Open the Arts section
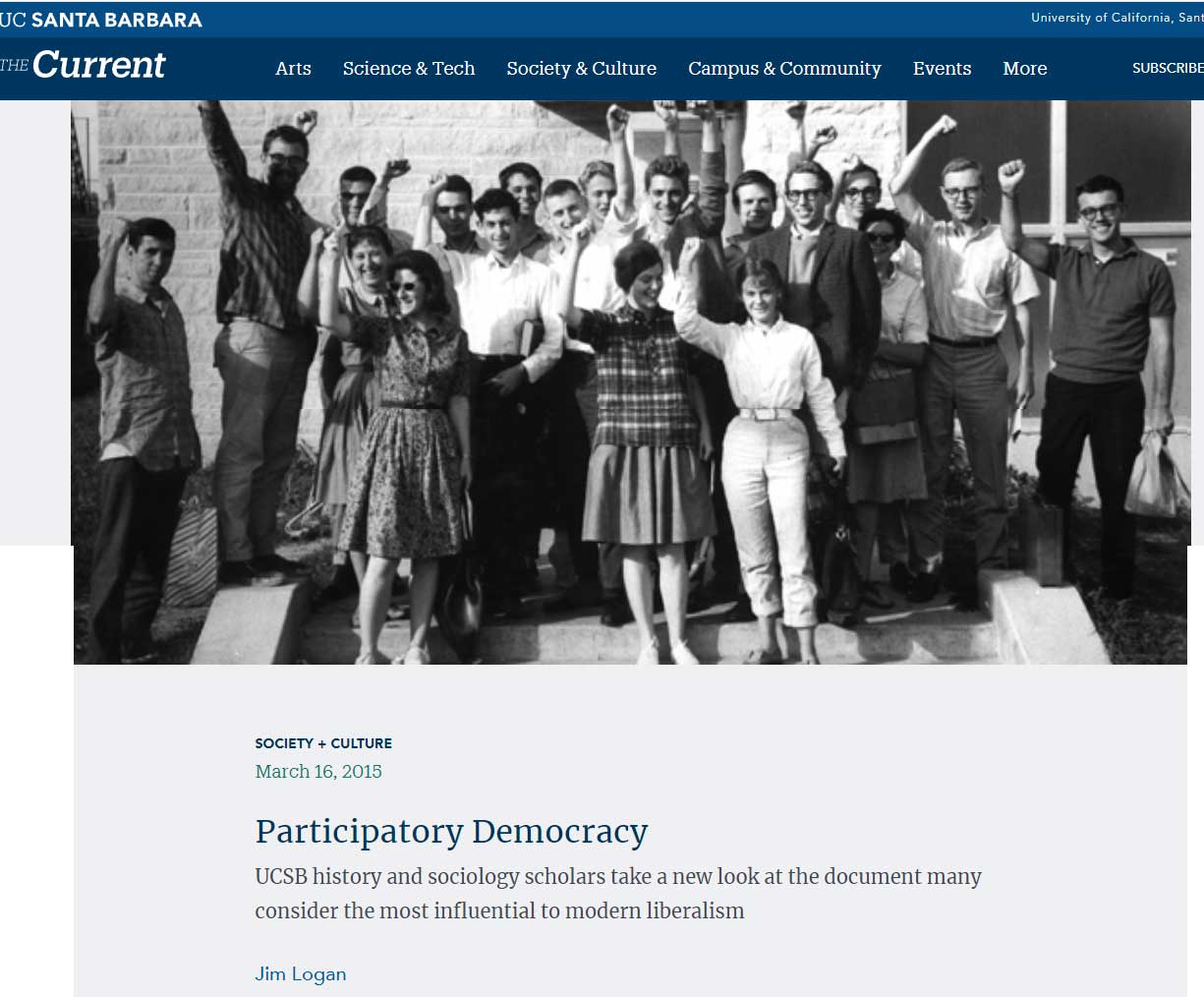Image resolution: width=1204 pixels, height=997 pixels. 293,69
